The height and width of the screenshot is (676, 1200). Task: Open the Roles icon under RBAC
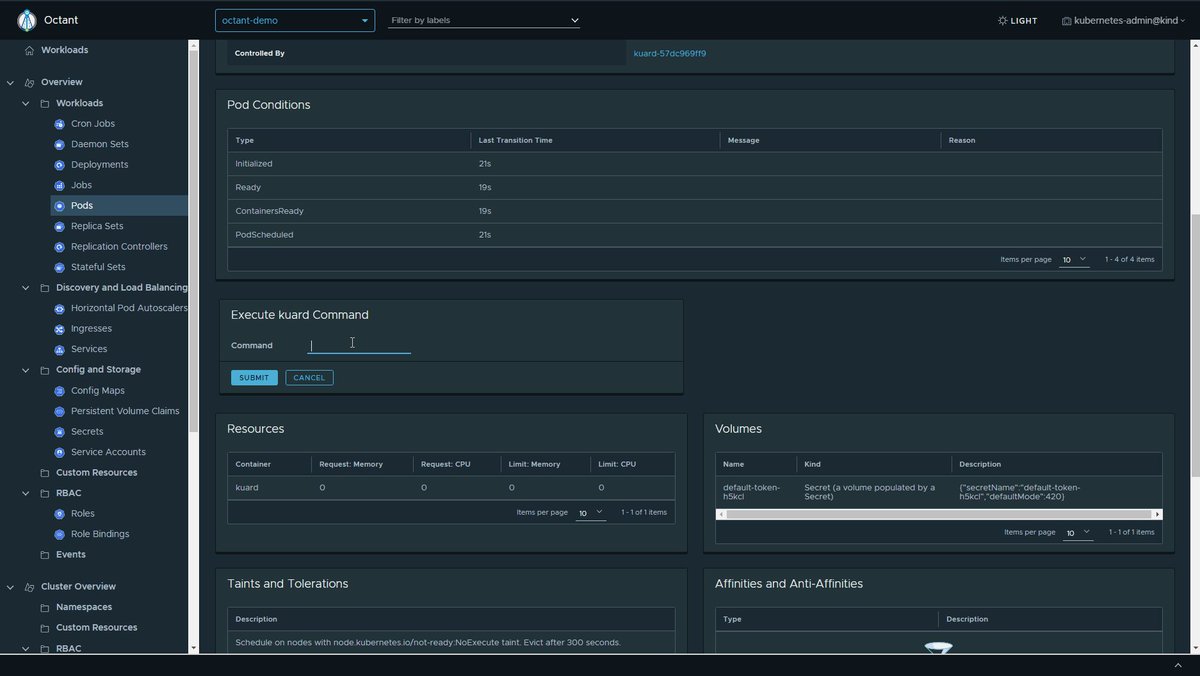(60, 514)
